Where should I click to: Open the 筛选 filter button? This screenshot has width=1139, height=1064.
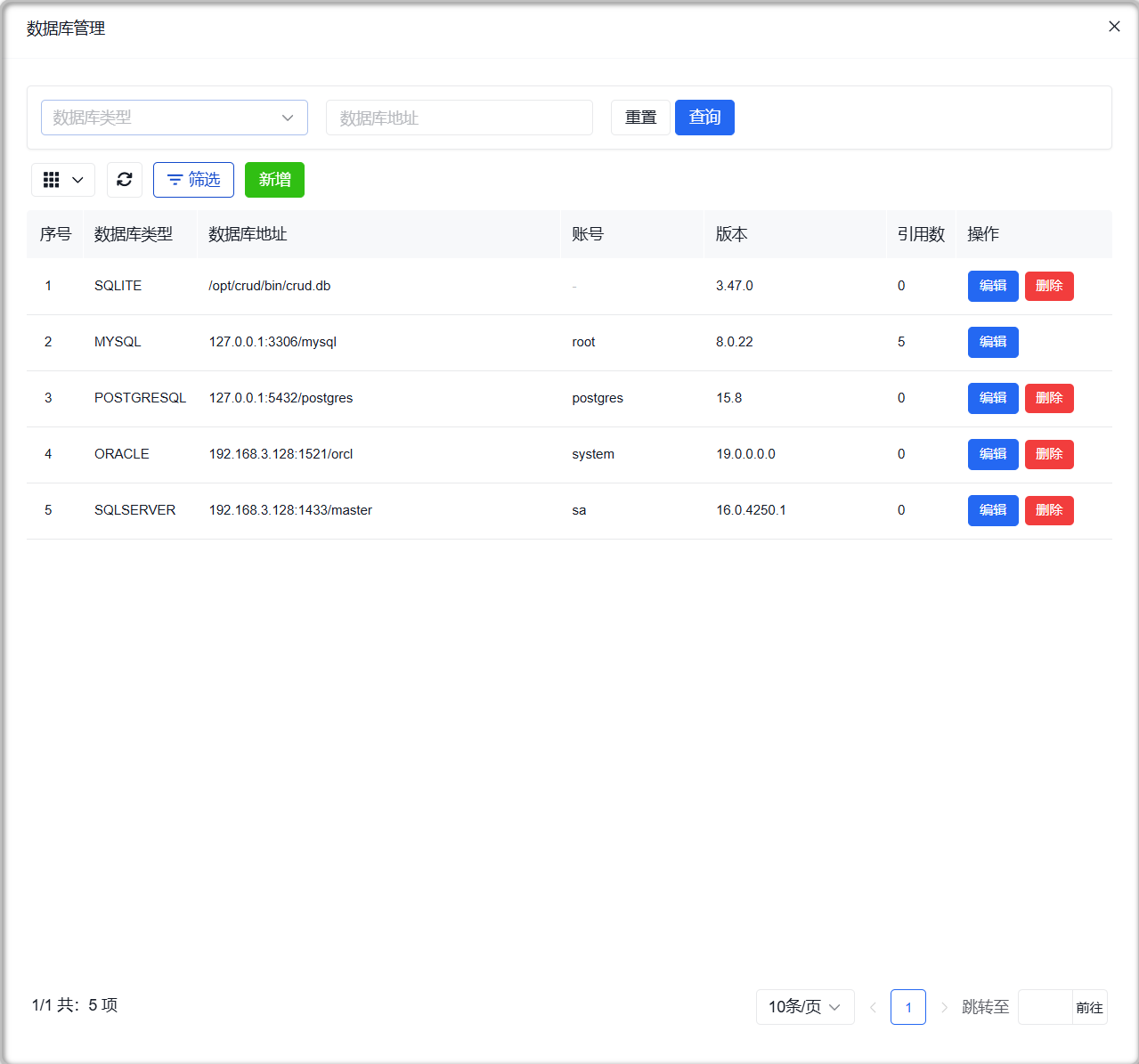coord(193,180)
